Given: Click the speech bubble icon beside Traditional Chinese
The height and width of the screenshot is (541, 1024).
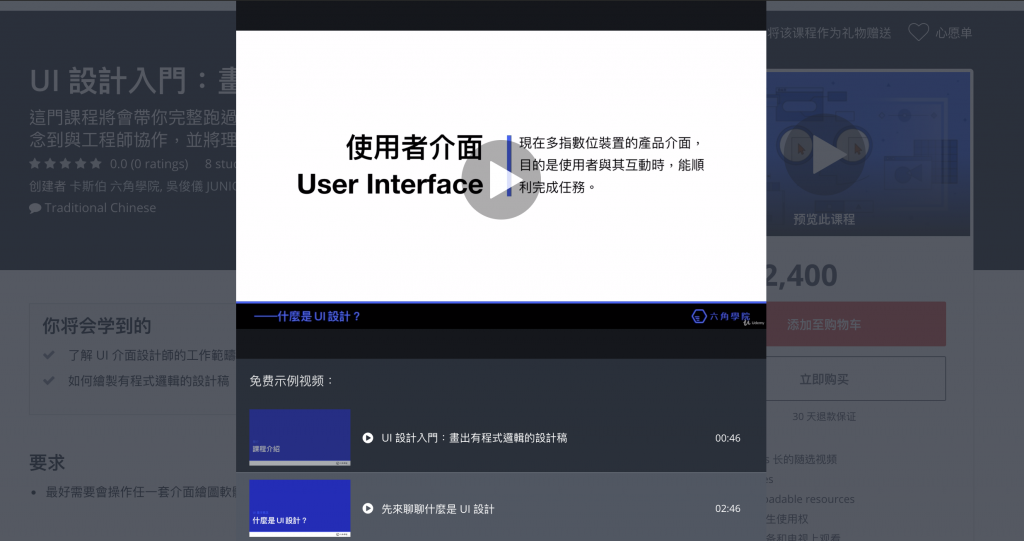Looking at the screenshot, I should (x=35, y=208).
